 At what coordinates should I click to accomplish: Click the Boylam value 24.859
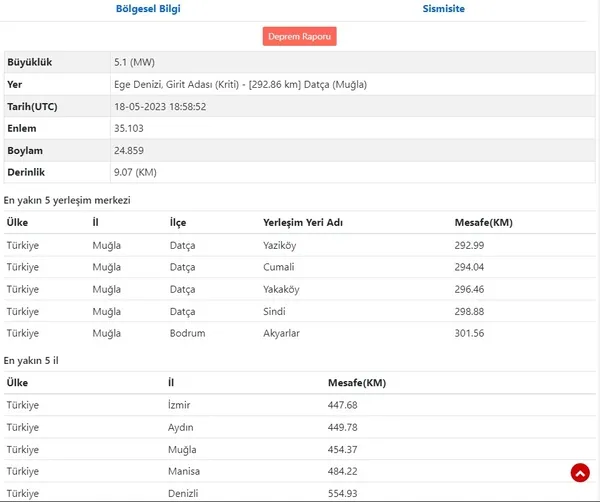[132, 150]
